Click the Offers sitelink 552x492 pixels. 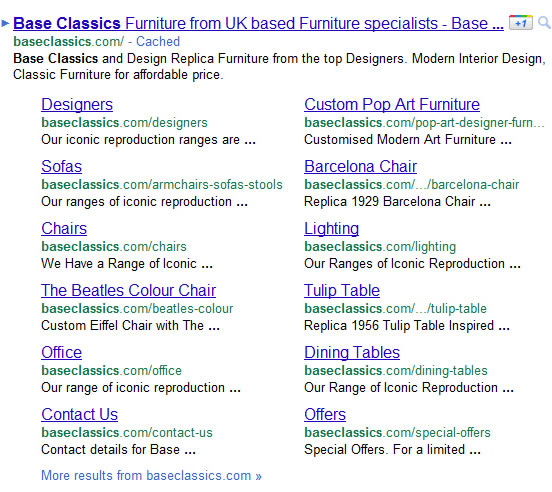click(x=325, y=414)
